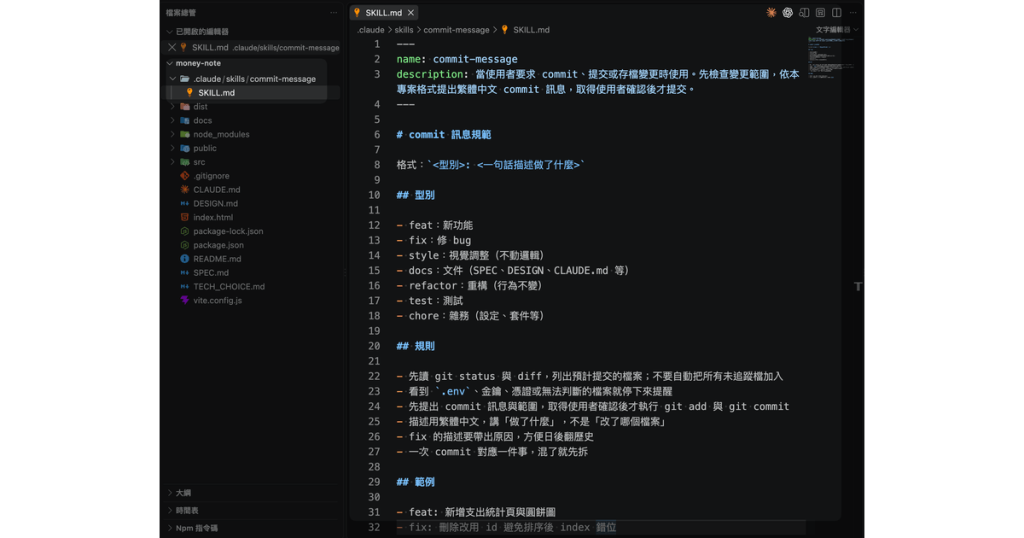The width and height of the screenshot is (1024, 538).
Task: Collapse the 已開啟的編輯器 section
Action: tap(170, 31)
